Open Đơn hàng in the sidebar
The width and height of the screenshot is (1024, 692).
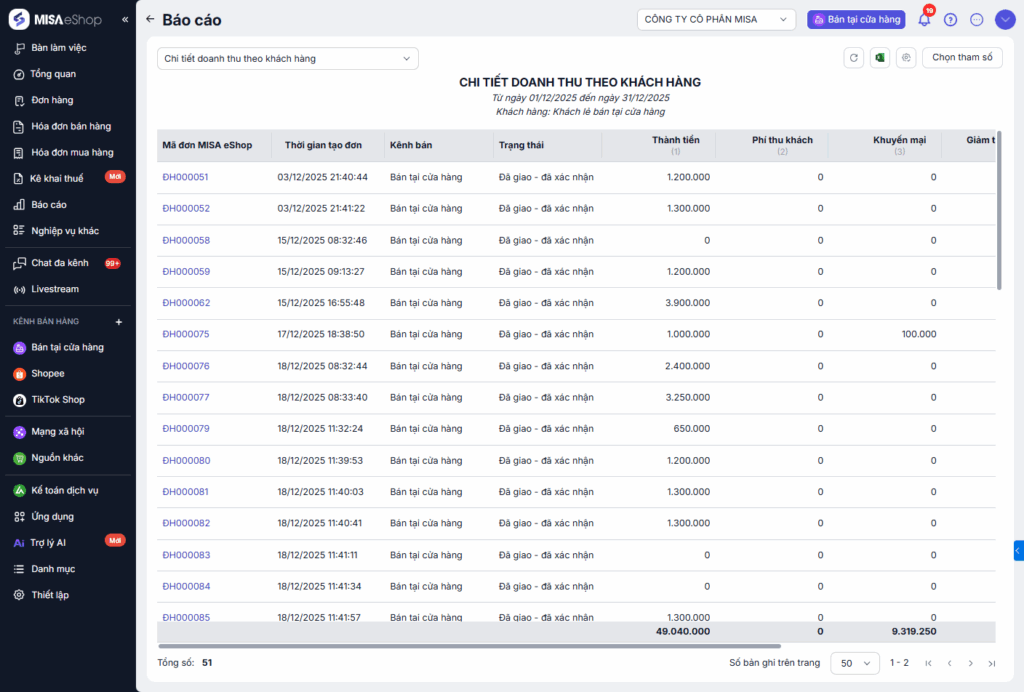pos(52,100)
